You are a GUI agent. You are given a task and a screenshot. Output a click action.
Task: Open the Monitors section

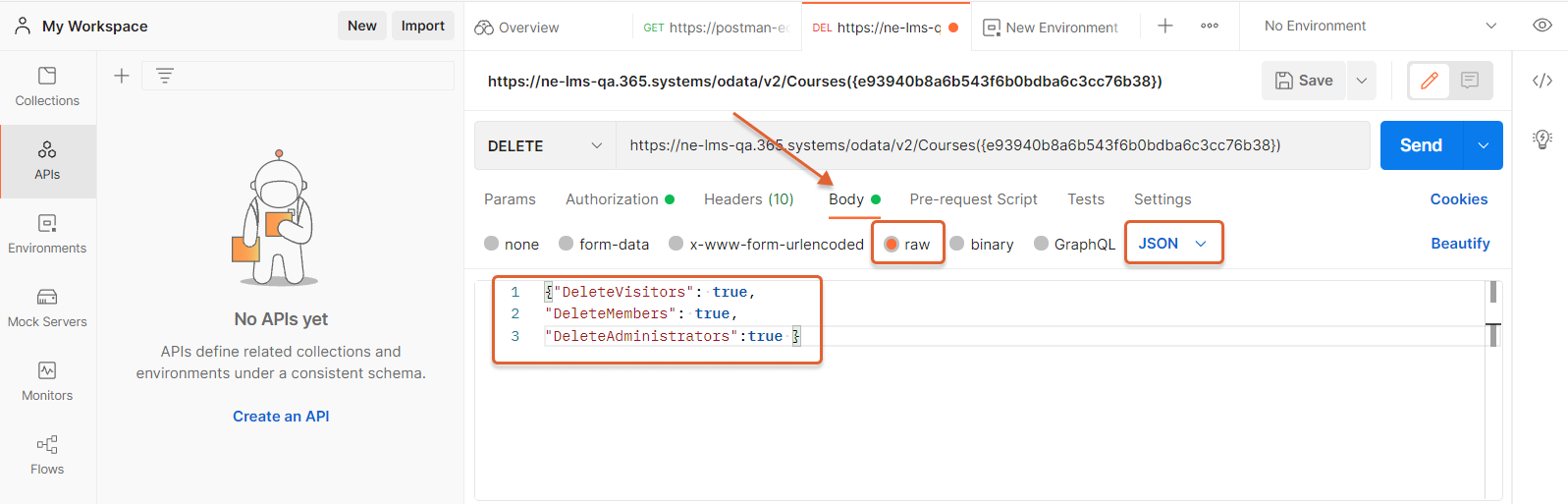(x=47, y=381)
